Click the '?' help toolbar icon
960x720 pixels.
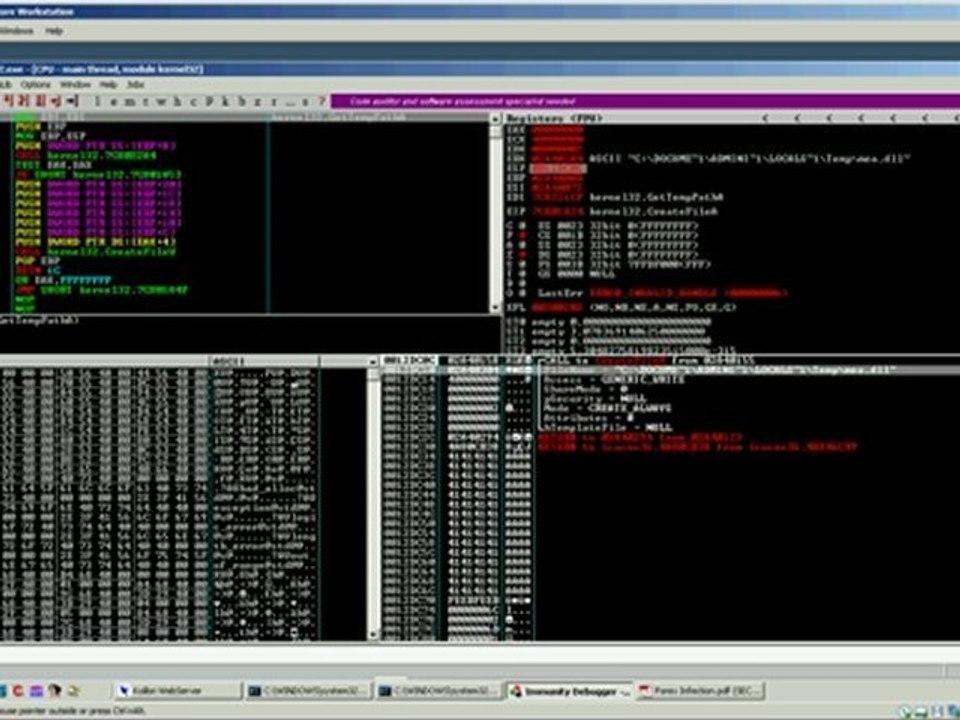pyautogui.click(x=321, y=102)
